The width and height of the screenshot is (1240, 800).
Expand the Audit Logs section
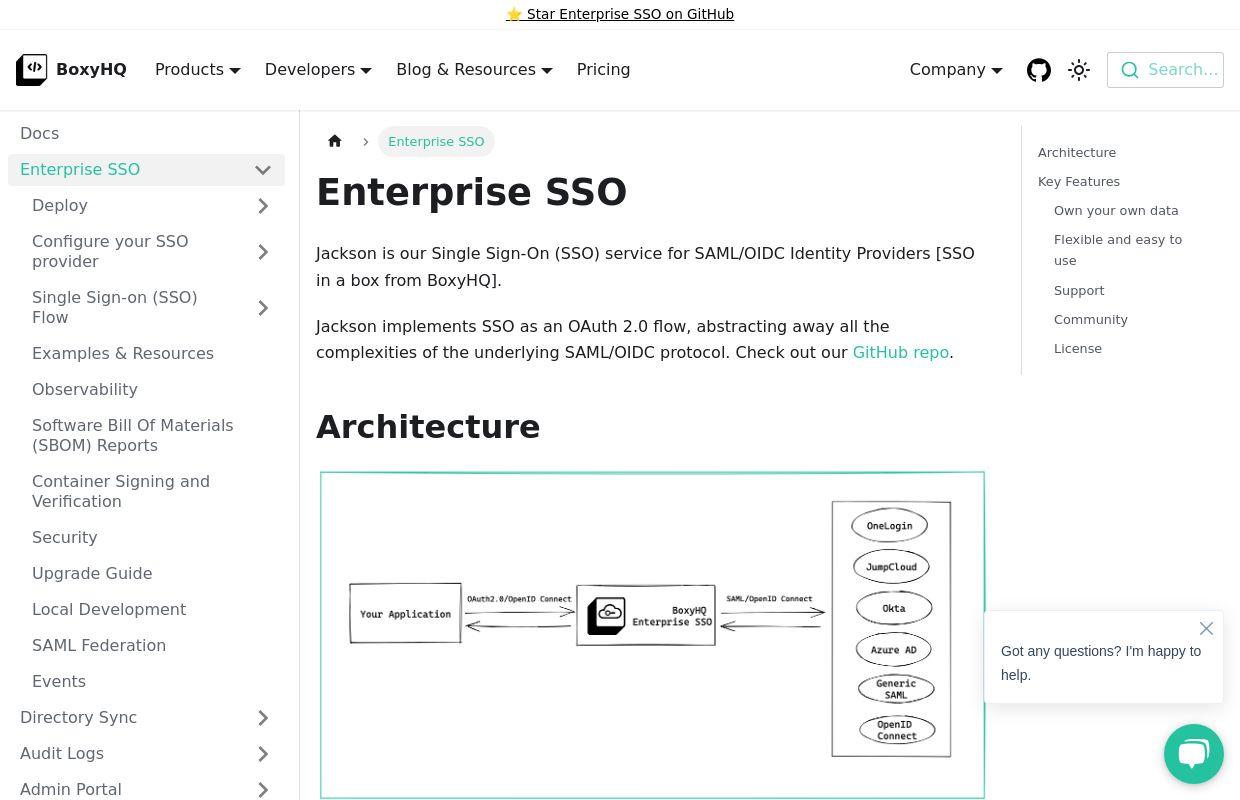pos(263,754)
